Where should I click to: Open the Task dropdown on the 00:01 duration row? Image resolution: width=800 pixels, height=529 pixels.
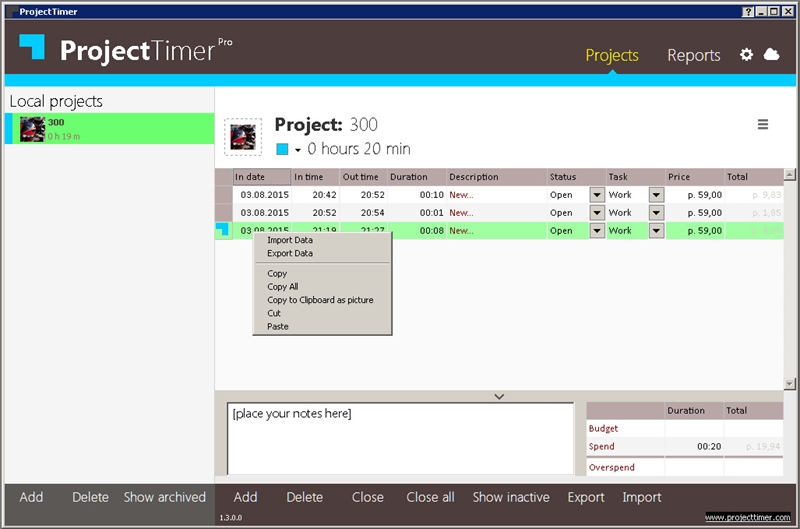656,212
